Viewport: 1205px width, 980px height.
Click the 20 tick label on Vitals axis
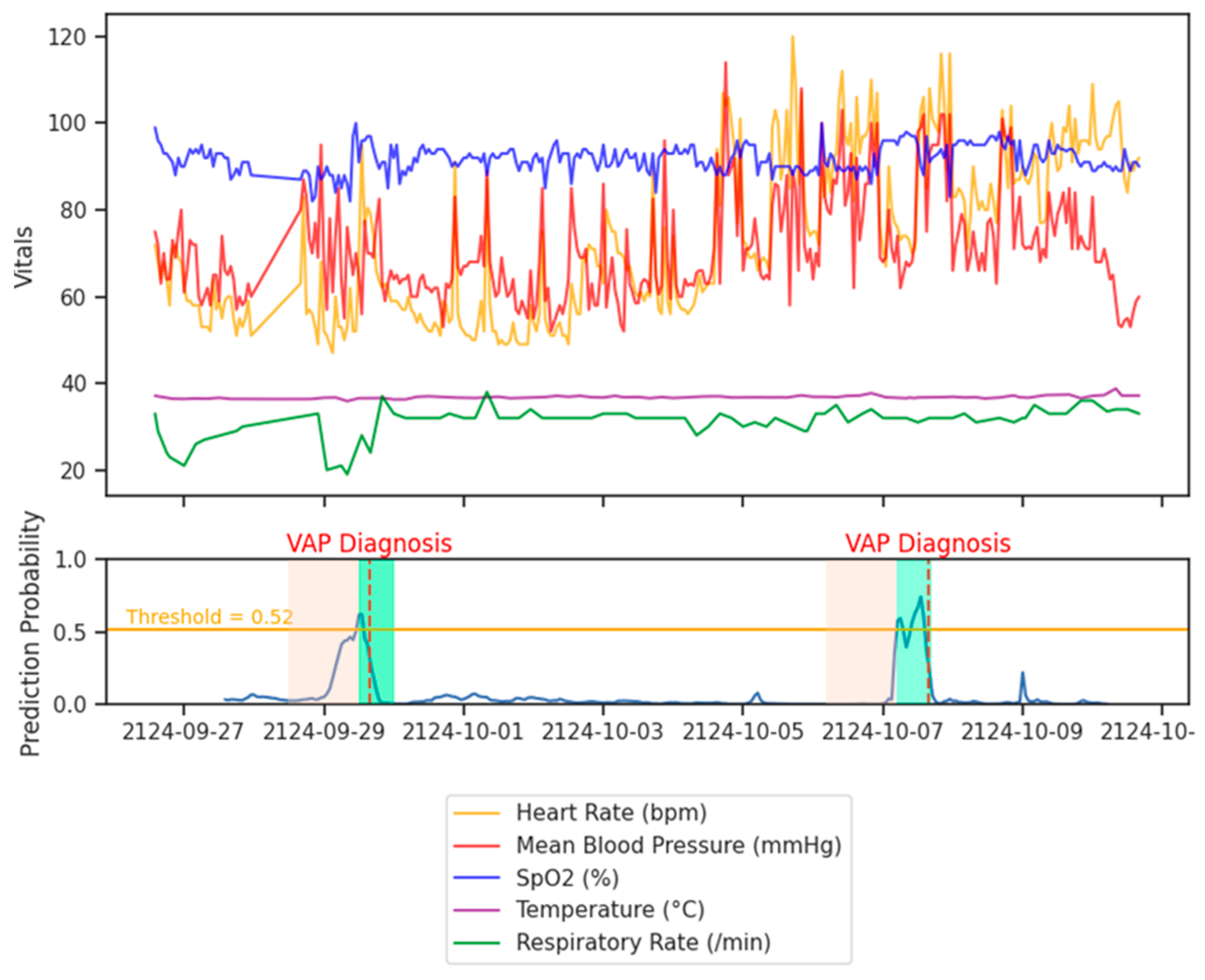(73, 471)
